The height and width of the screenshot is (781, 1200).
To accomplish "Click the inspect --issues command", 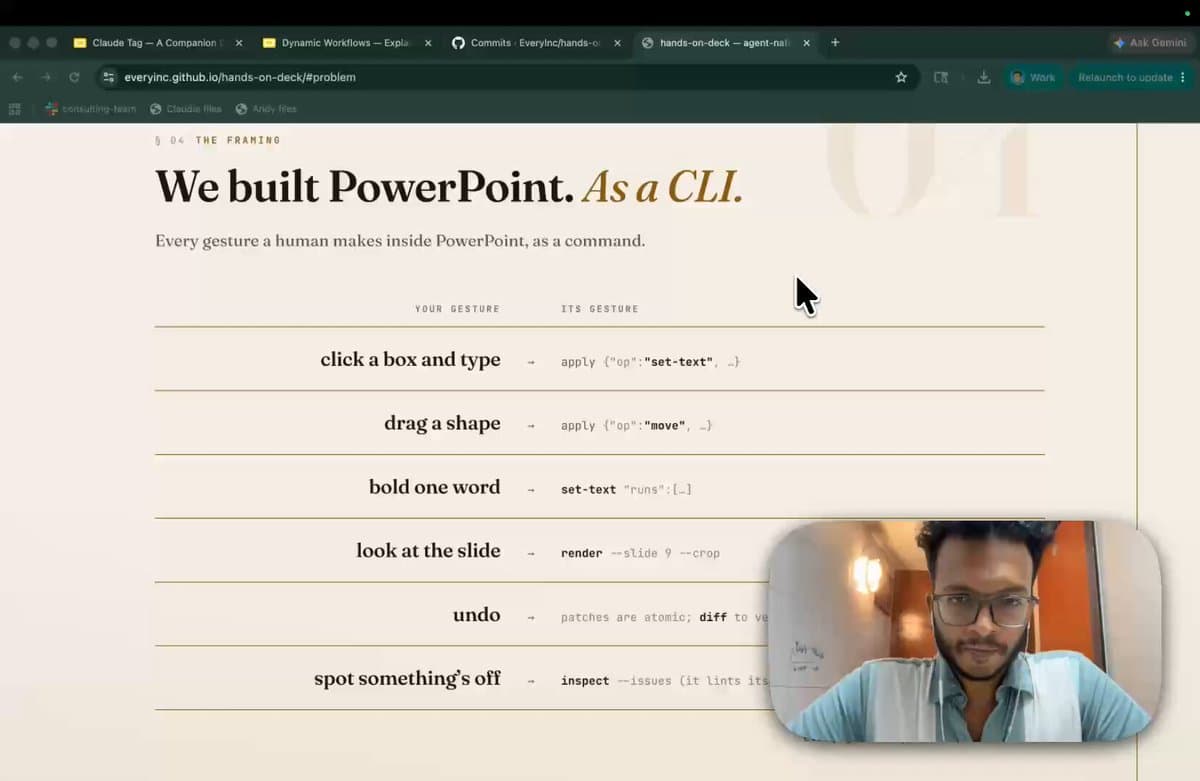I will tap(664, 681).
